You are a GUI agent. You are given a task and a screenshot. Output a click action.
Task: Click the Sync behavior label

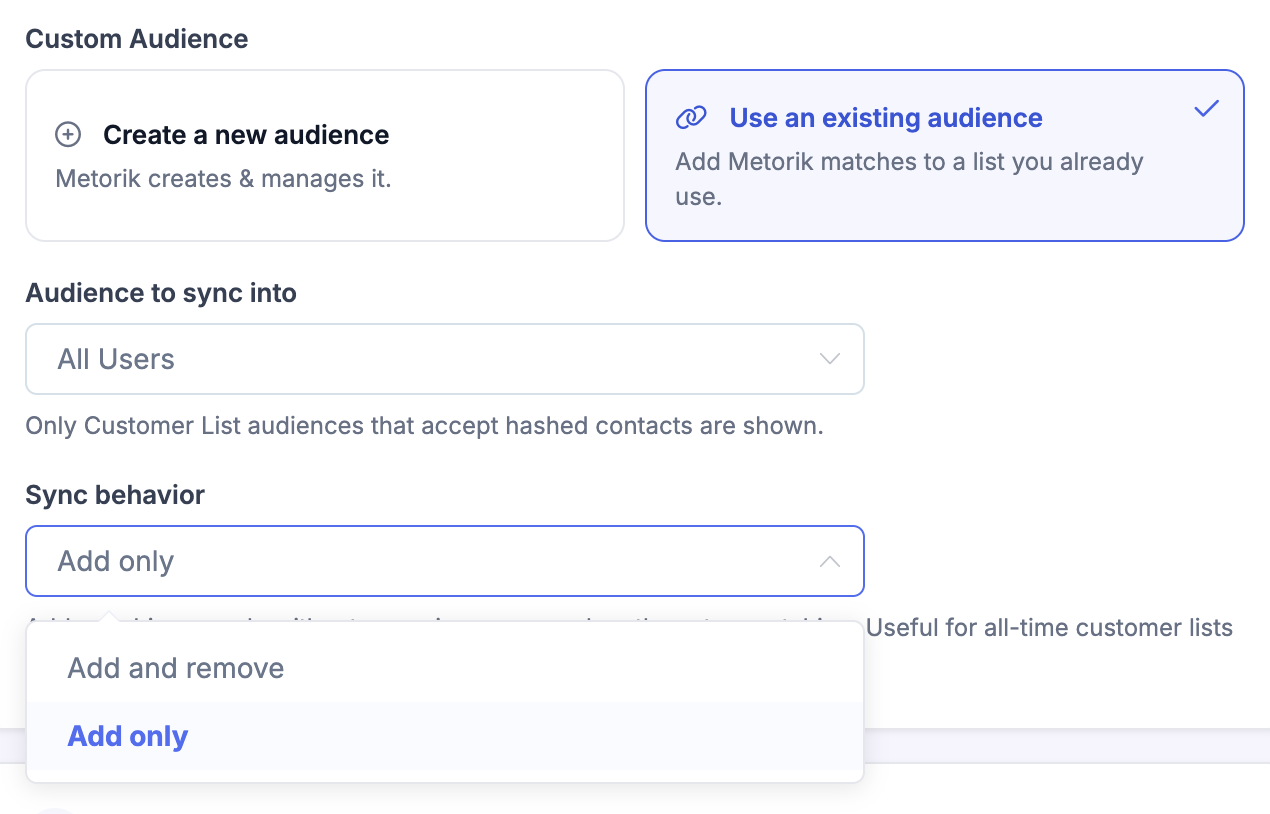click(x=115, y=495)
